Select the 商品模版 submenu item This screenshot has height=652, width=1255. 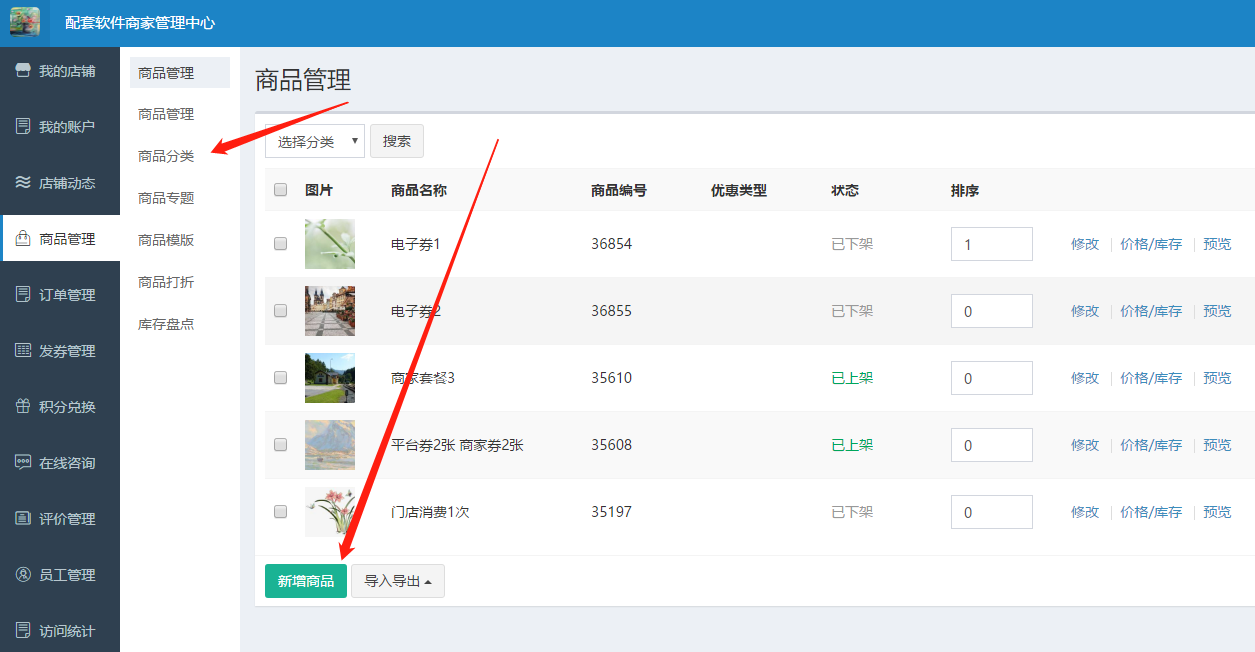pyautogui.click(x=166, y=240)
